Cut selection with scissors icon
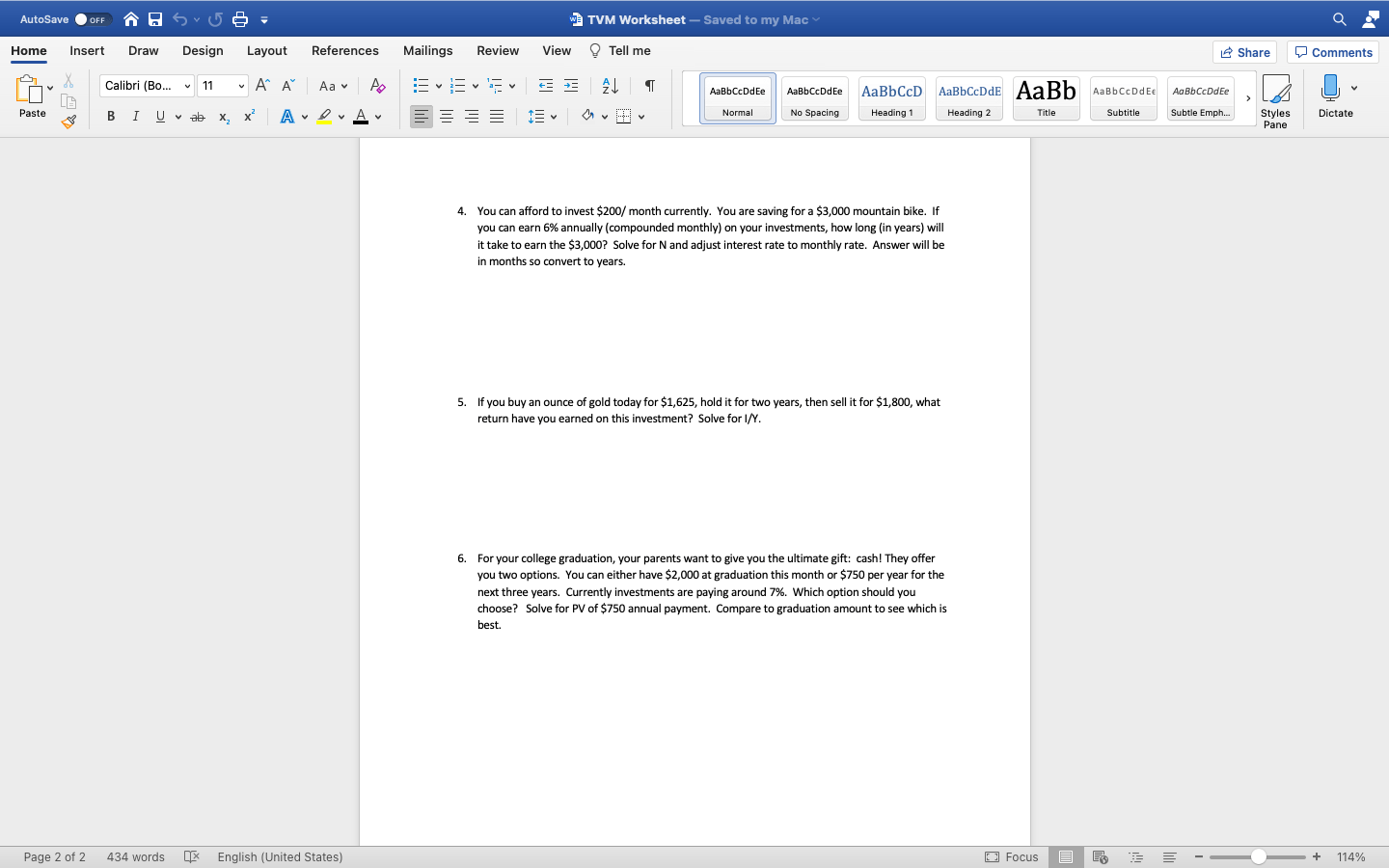This screenshot has height=868, width=1389. [x=68, y=81]
